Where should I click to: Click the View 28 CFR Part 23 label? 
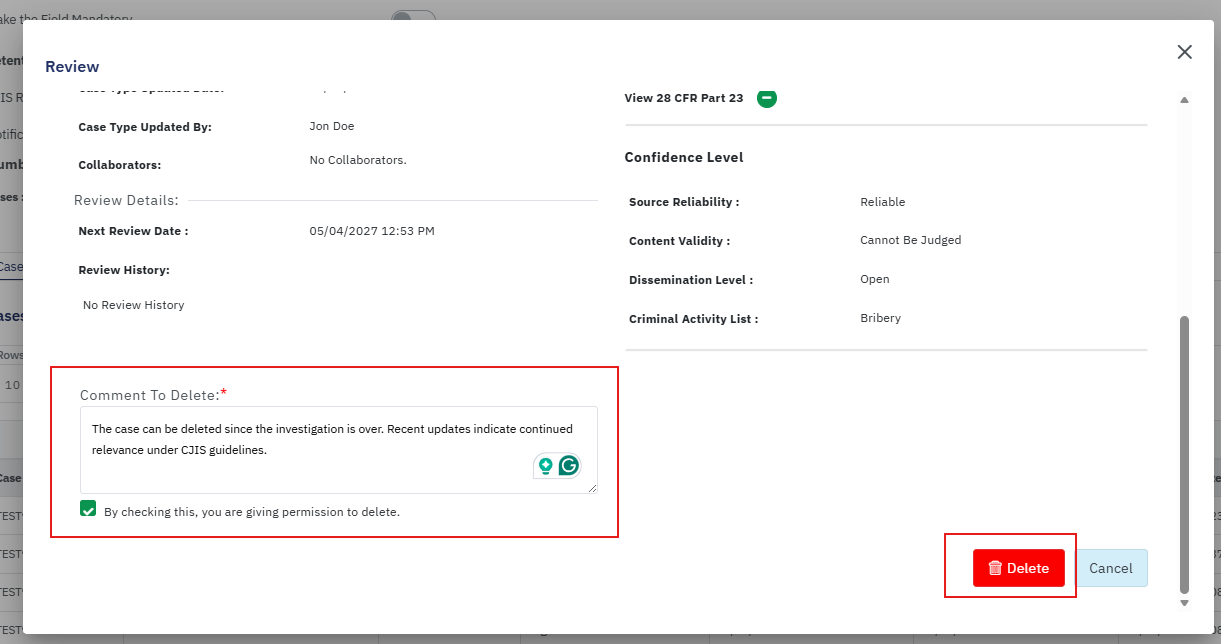point(683,98)
